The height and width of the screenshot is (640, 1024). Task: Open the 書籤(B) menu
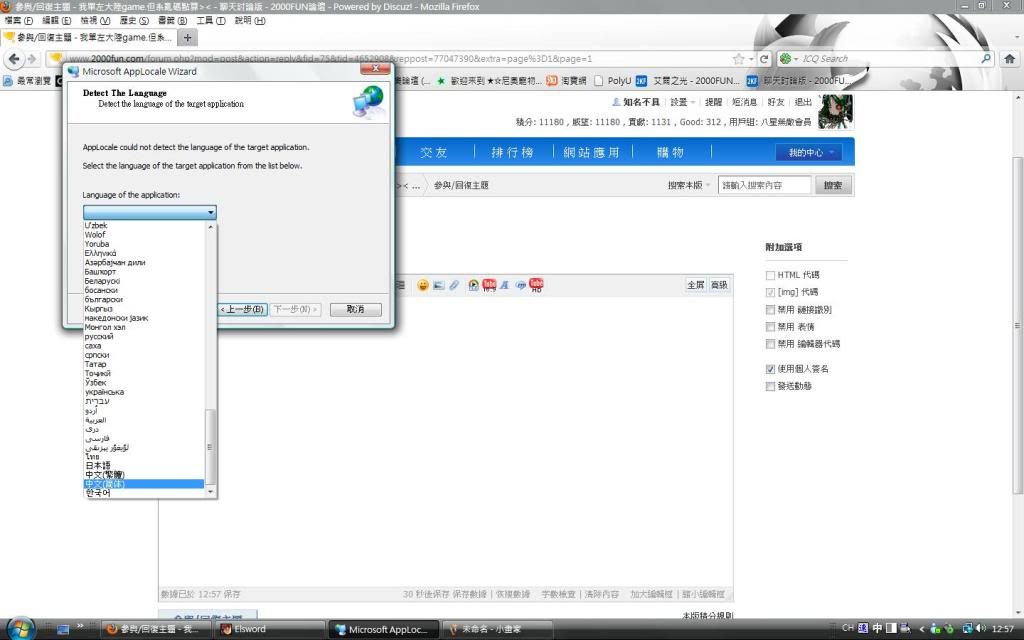click(x=172, y=21)
